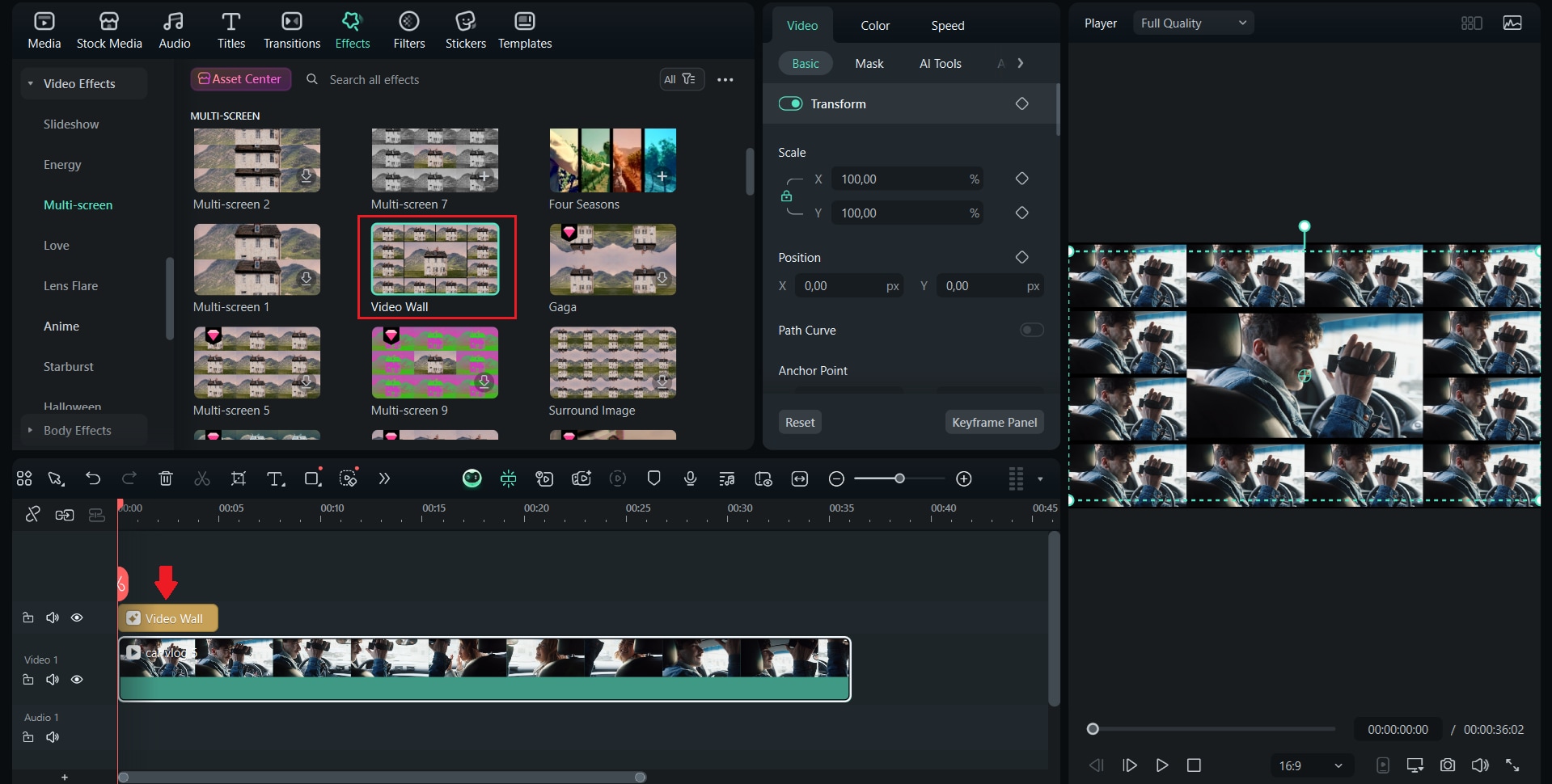Enable the Path Curve toggle
Screen dimensions: 1552x784
click(1032, 330)
